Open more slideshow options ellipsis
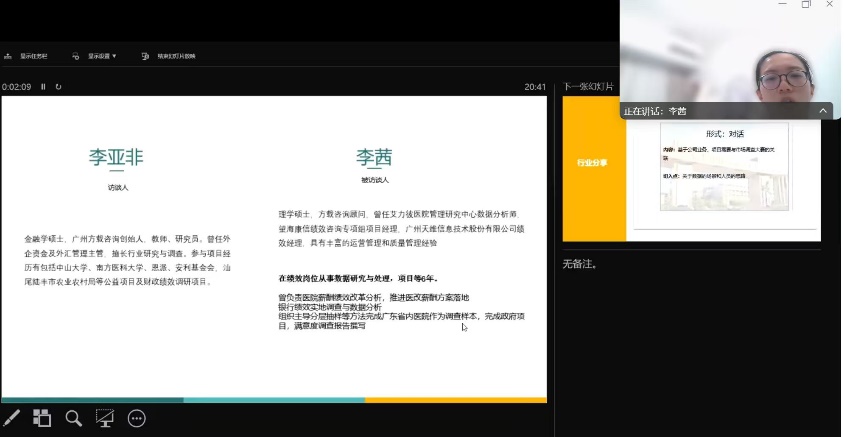The height and width of the screenshot is (437, 844). pos(137,418)
